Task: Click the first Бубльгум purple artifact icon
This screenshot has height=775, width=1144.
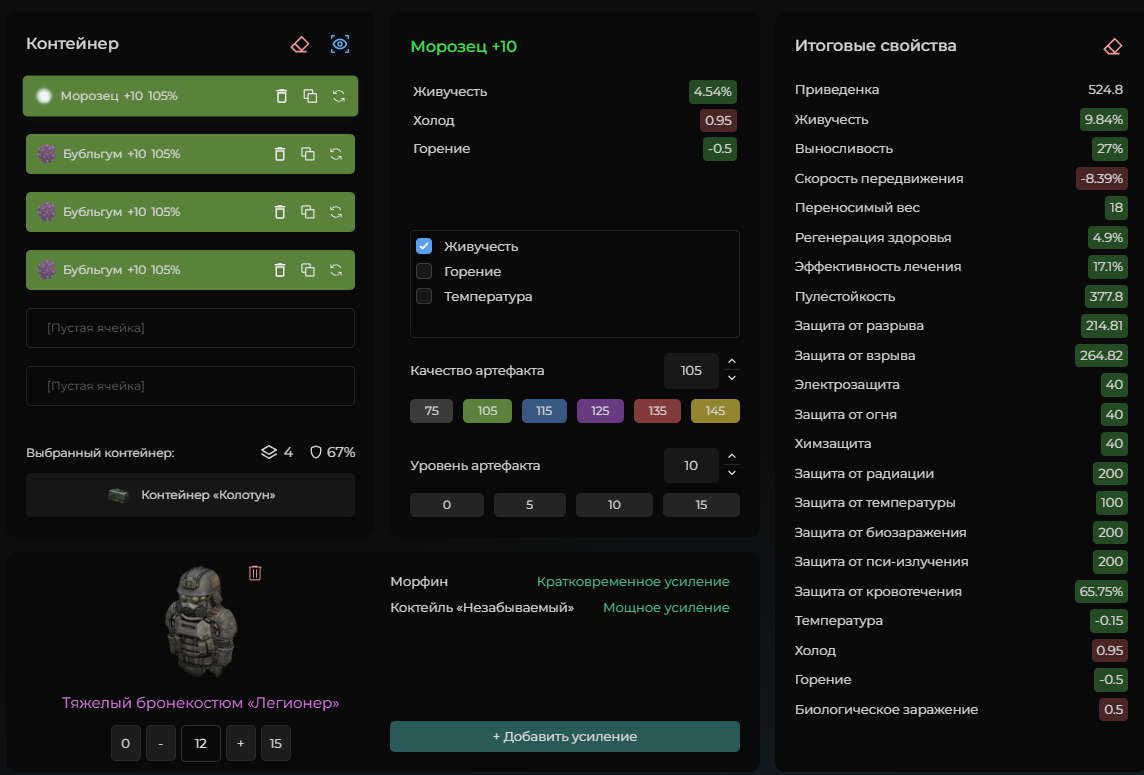Action: click(47, 154)
